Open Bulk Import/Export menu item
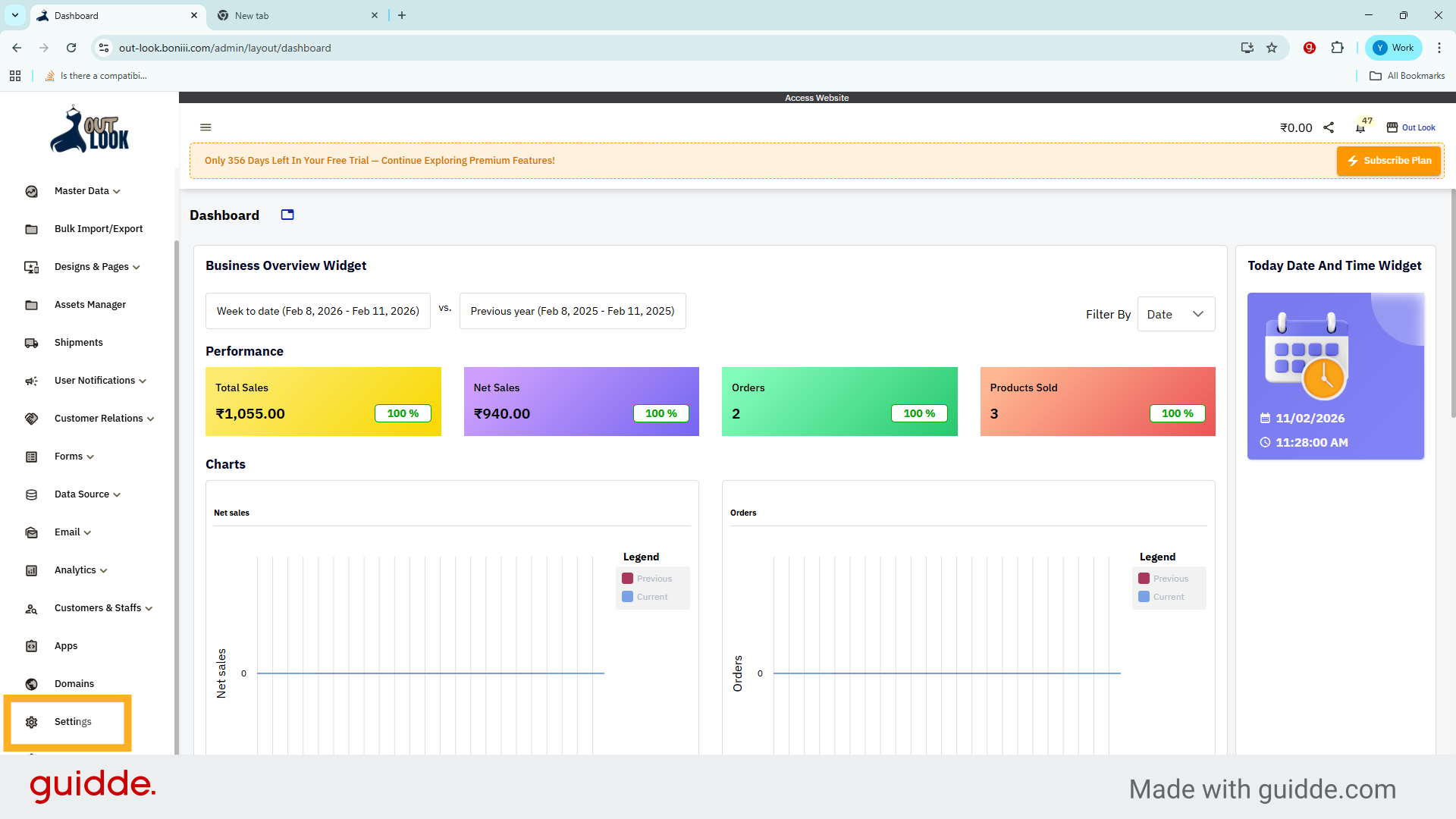The image size is (1456, 819). [x=99, y=229]
